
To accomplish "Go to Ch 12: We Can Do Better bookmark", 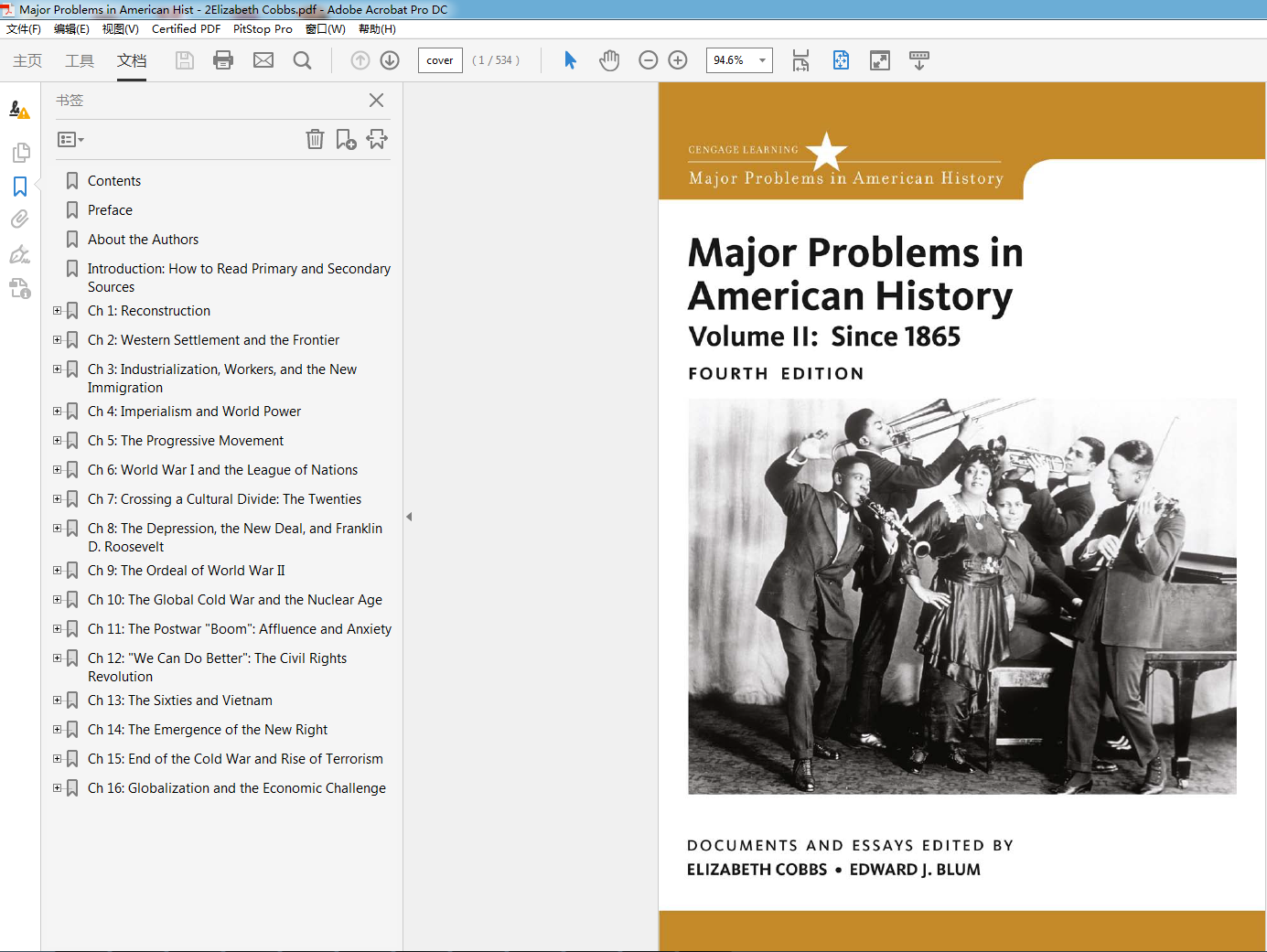I will [217, 668].
